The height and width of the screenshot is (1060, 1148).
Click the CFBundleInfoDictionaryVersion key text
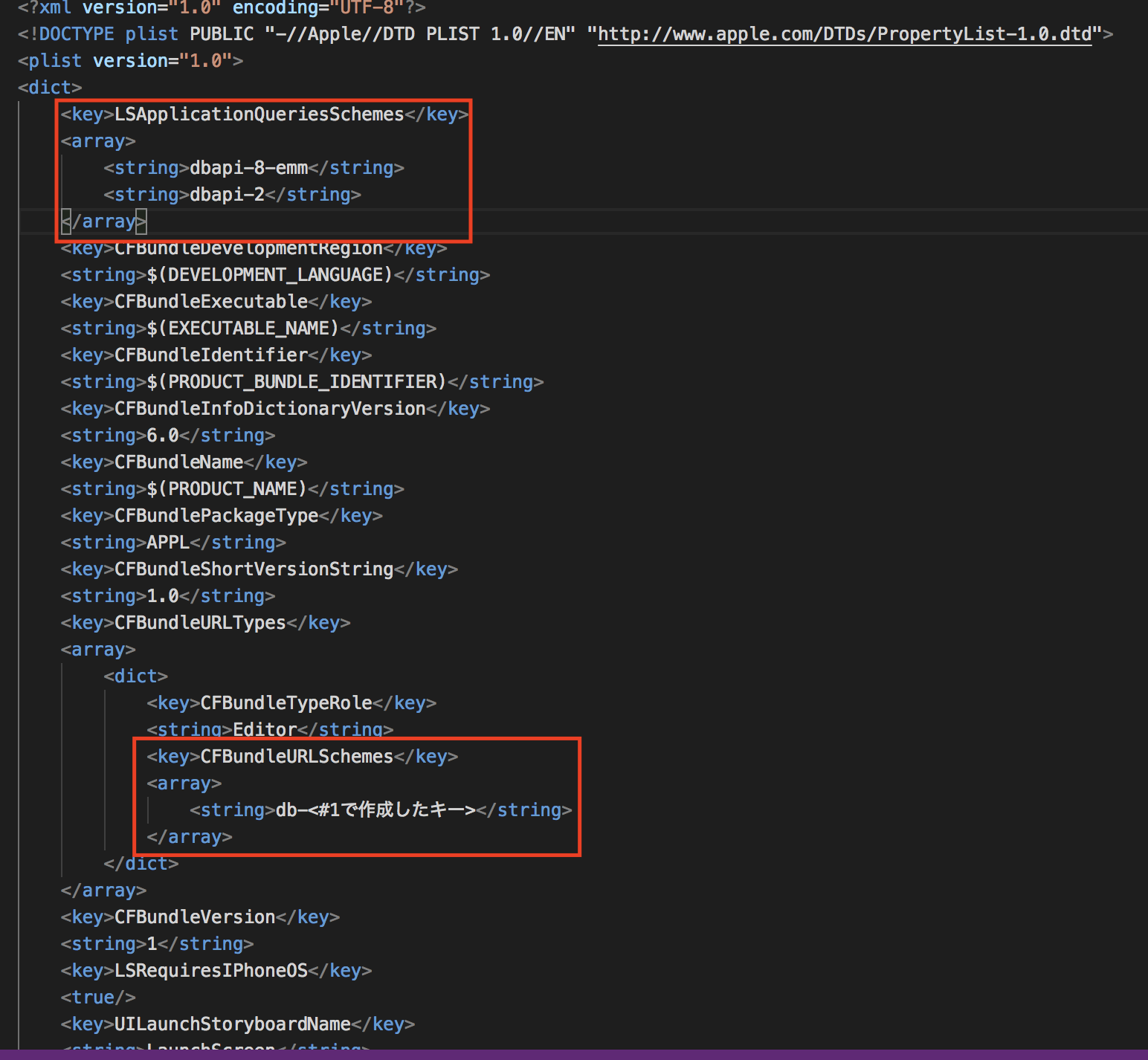pos(269,409)
